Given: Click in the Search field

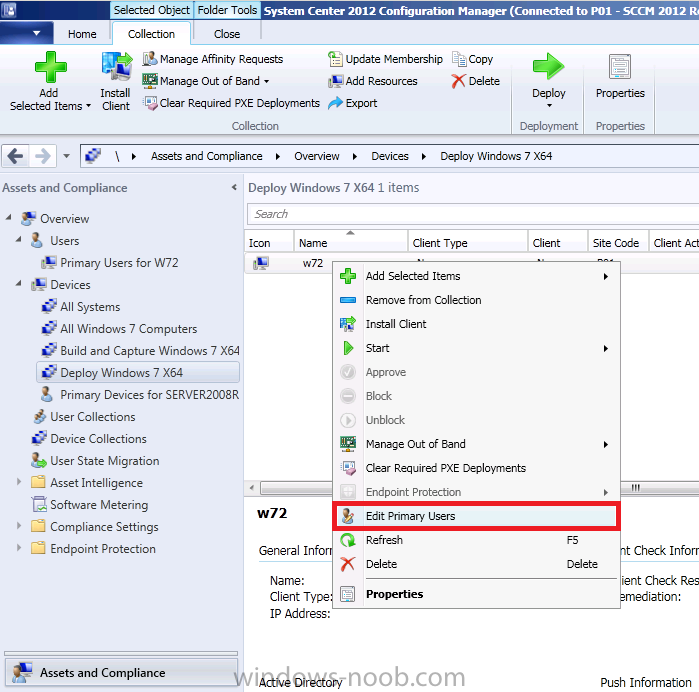Looking at the screenshot, I should tap(473, 214).
